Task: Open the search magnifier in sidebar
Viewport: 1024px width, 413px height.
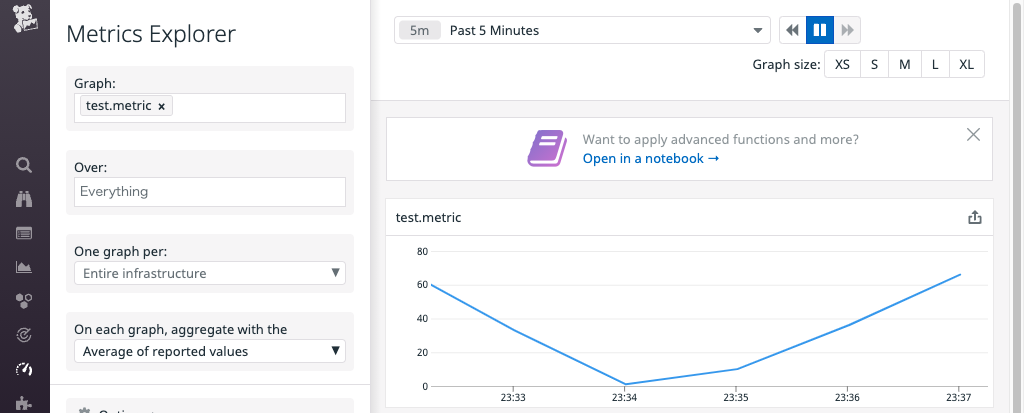Action: (24, 165)
